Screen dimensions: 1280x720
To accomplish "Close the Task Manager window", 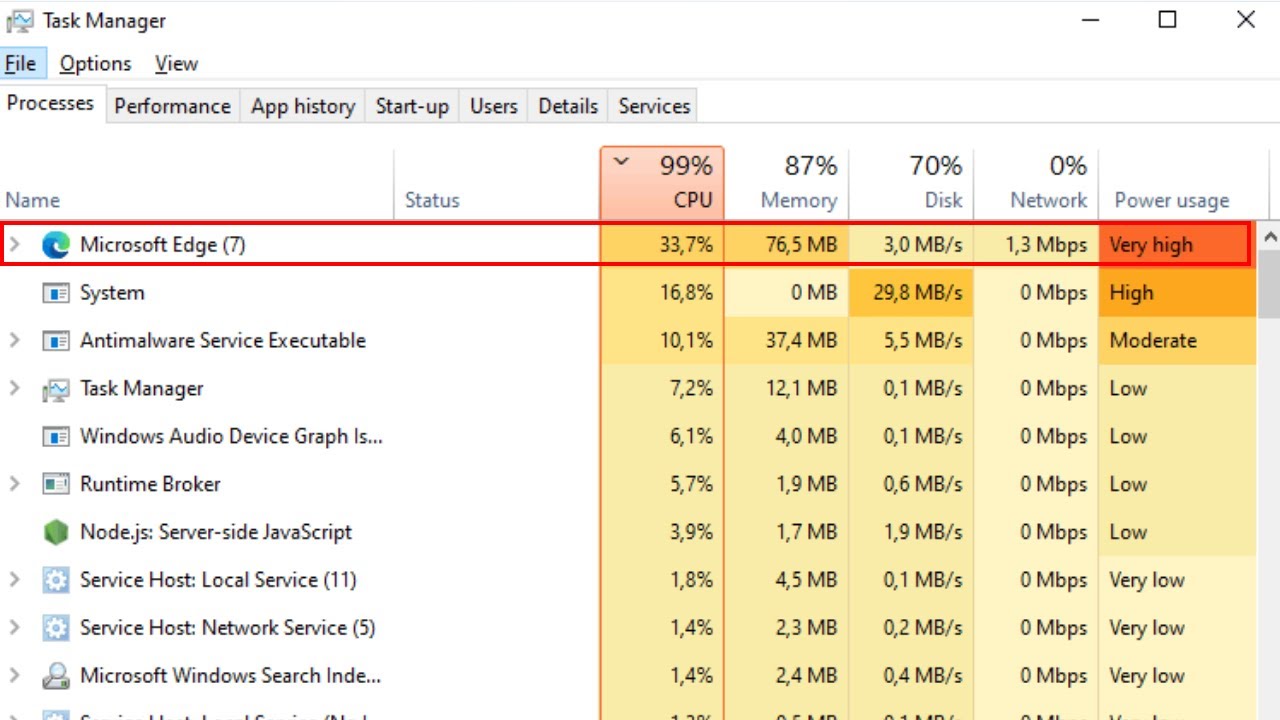I will click(1245, 20).
